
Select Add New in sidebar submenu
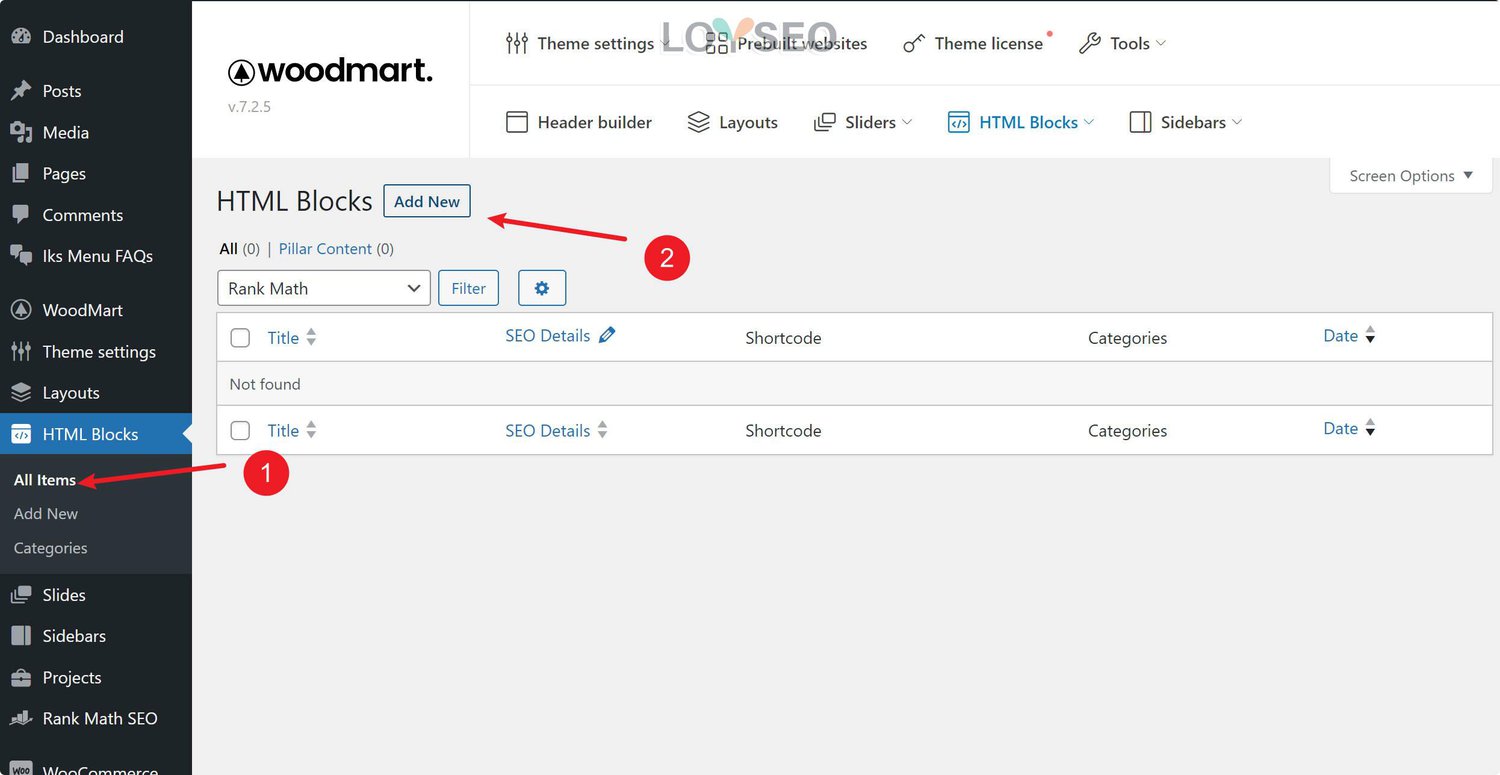46,514
